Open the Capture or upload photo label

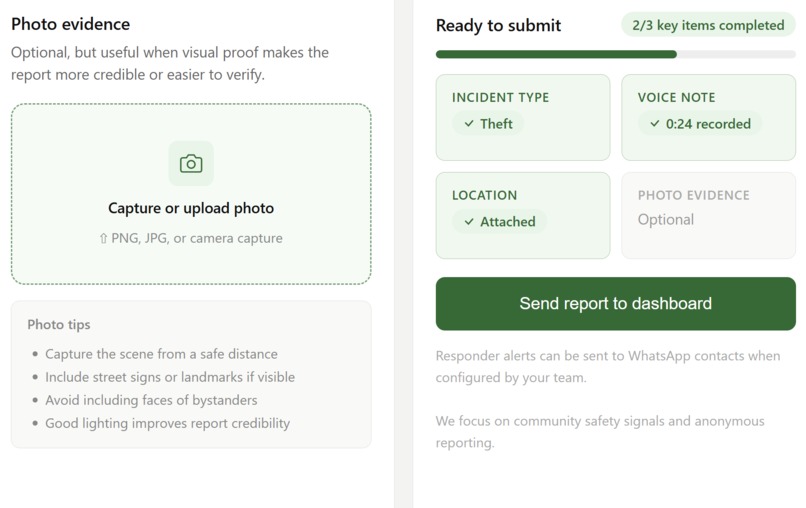click(191, 208)
